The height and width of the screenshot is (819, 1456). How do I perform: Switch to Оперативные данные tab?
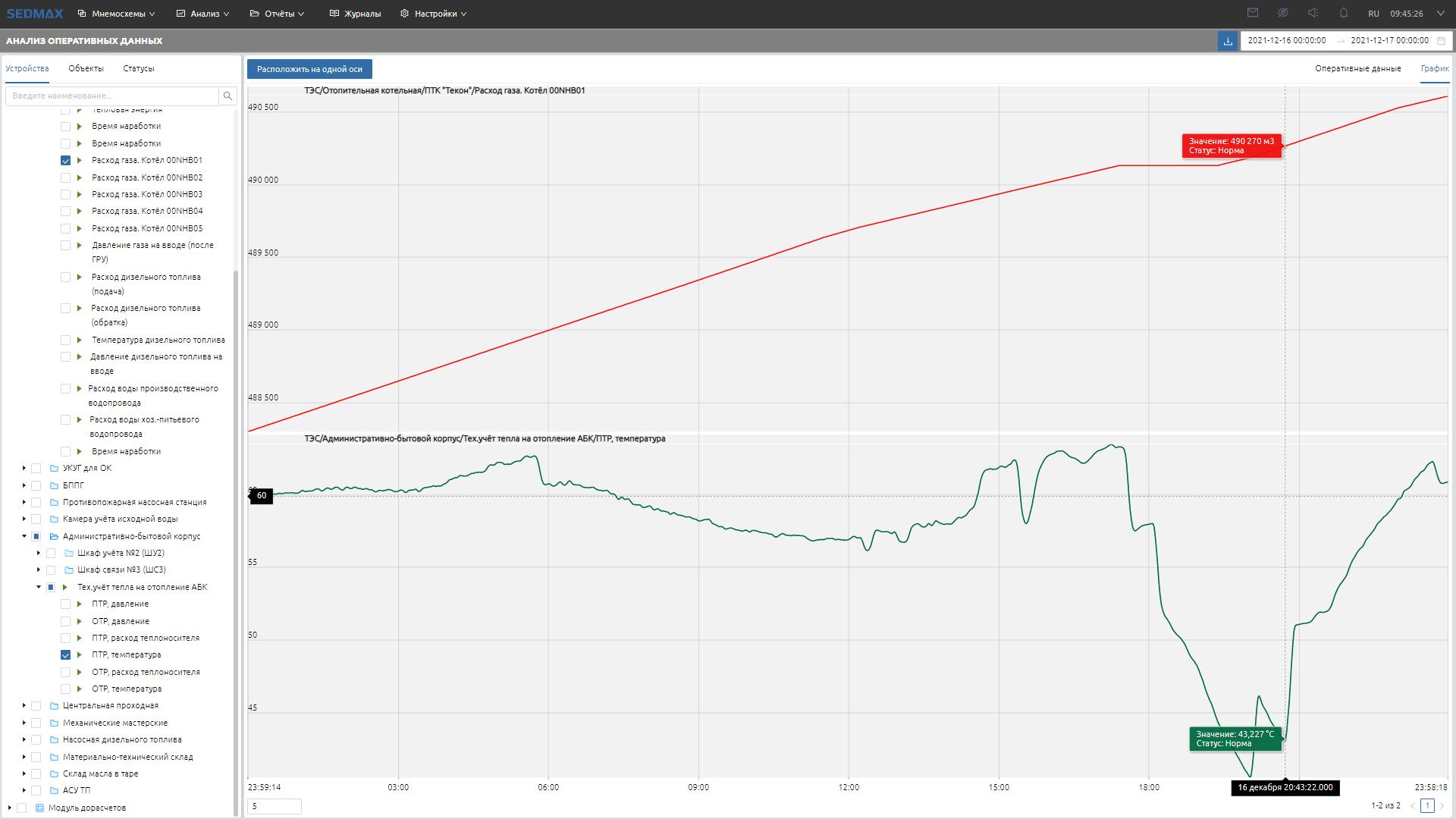pos(1357,68)
